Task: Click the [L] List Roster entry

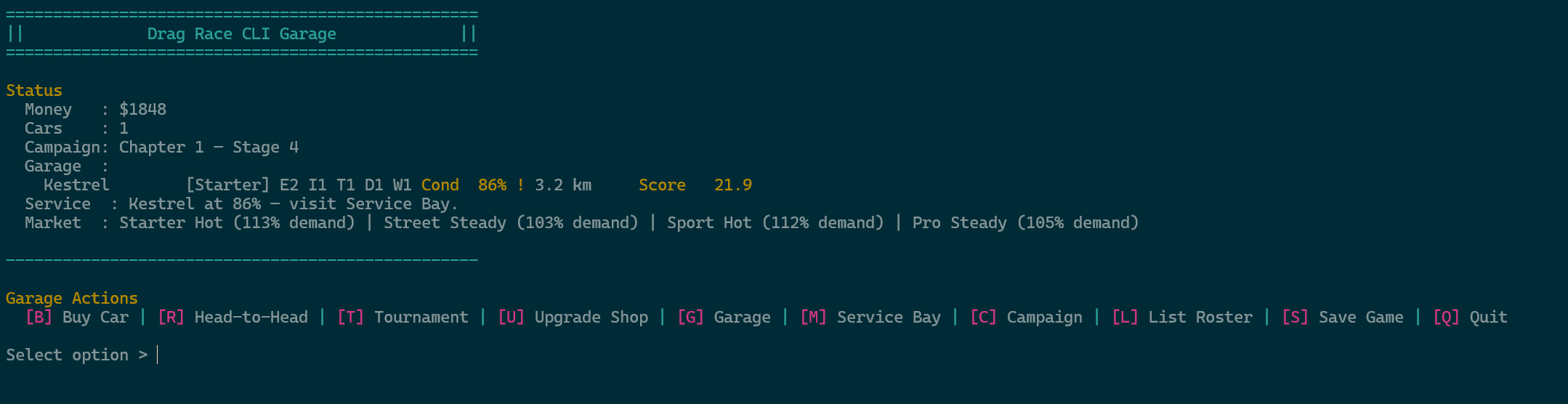Action: click(1182, 318)
